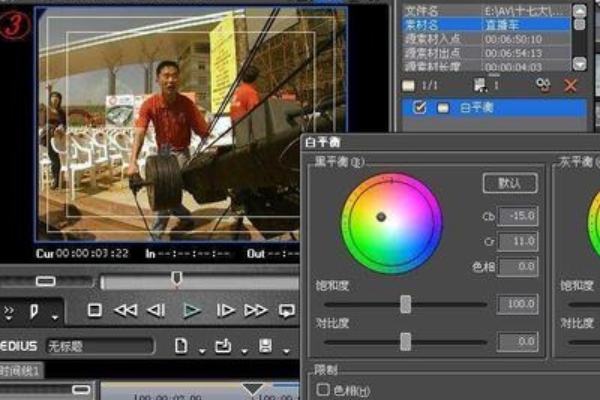600x400 pixels.
Task: Click the In timecode field
Action: click(193, 254)
